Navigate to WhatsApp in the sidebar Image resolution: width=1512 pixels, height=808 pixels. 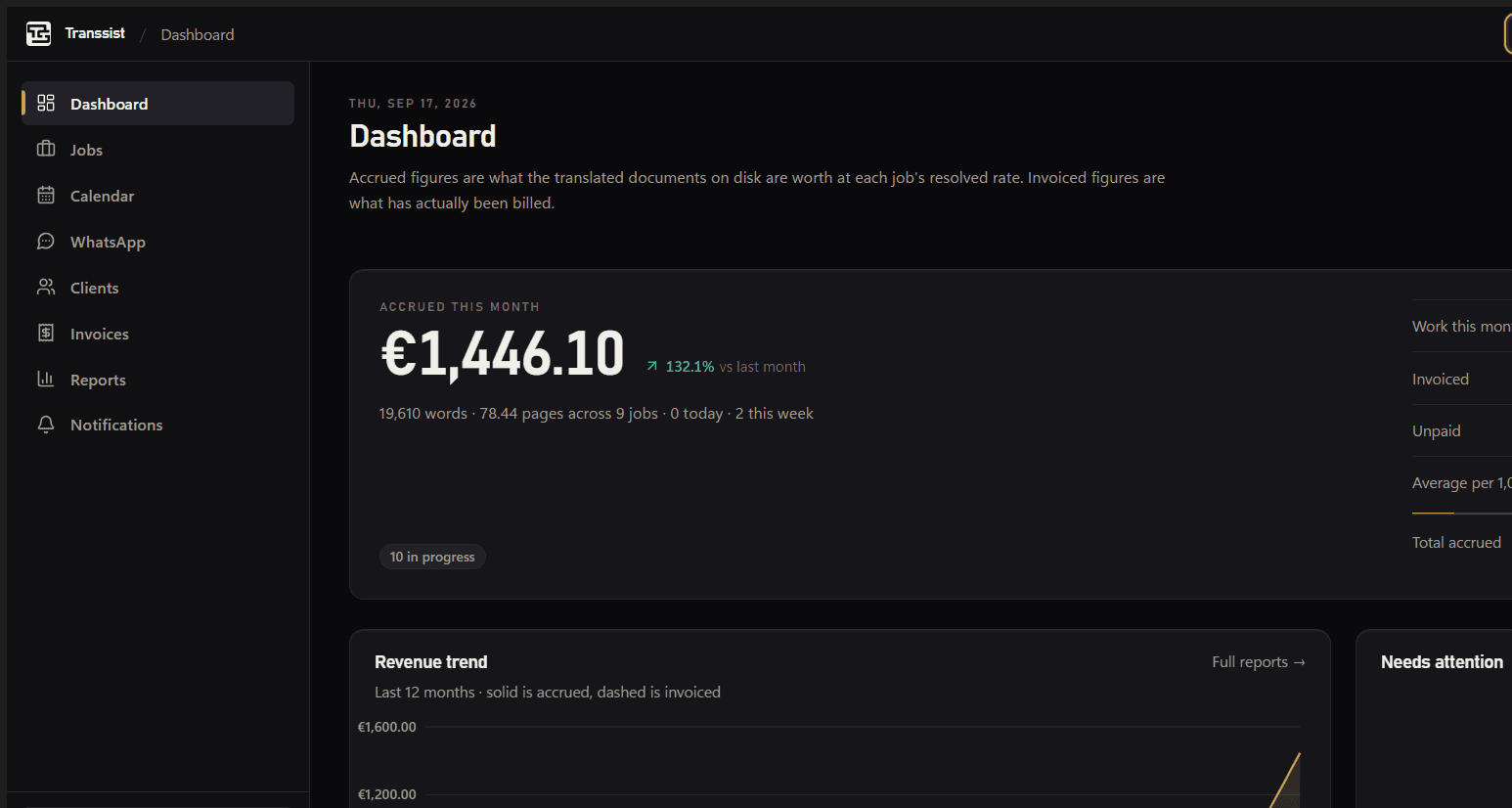coord(157,242)
